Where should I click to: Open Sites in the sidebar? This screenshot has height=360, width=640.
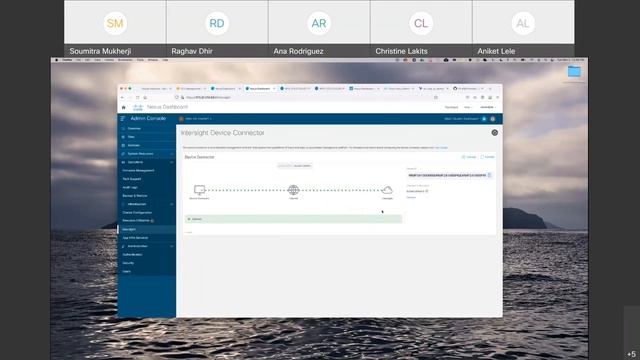[131, 137]
